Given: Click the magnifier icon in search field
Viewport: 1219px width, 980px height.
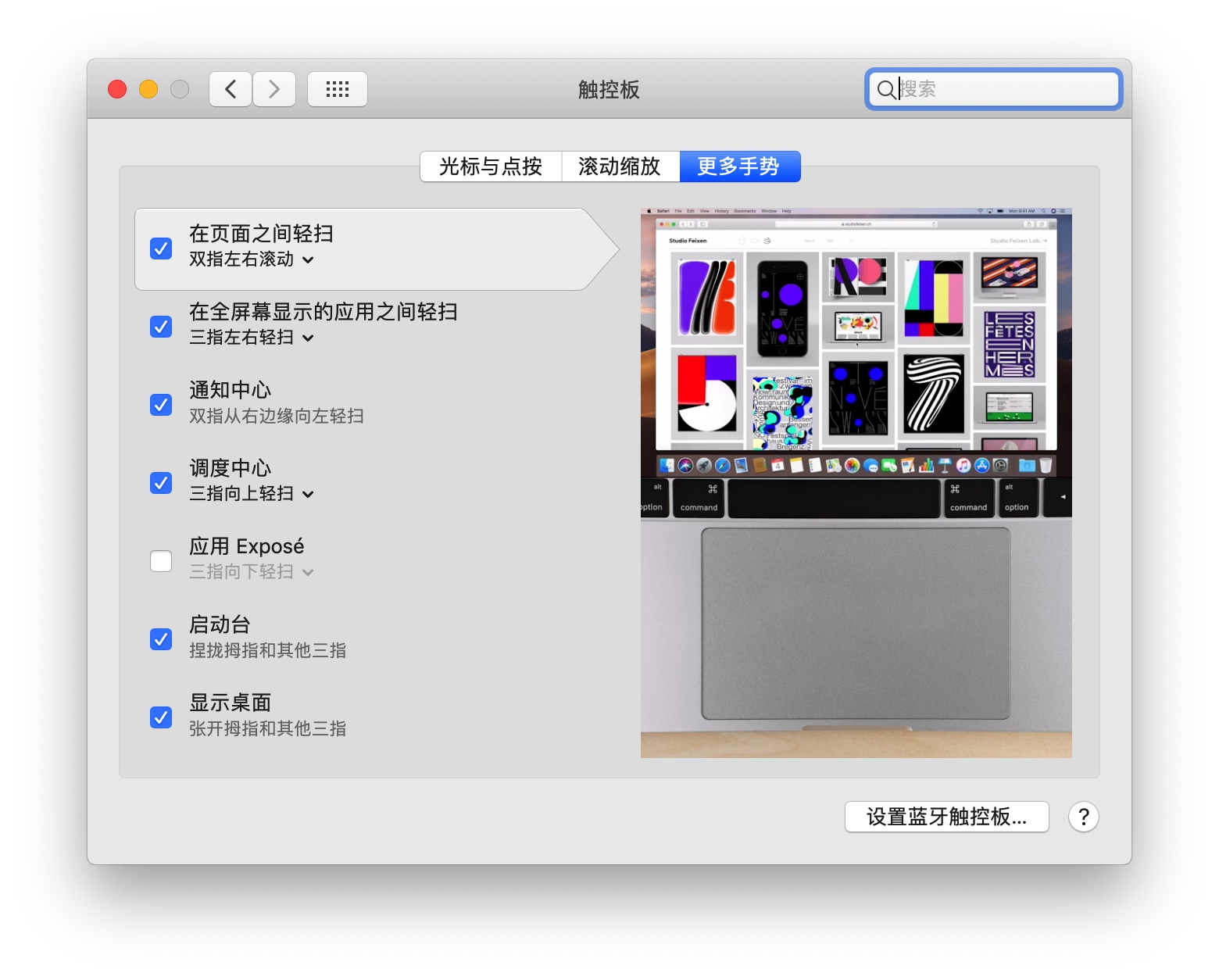Looking at the screenshot, I should pos(885,90).
